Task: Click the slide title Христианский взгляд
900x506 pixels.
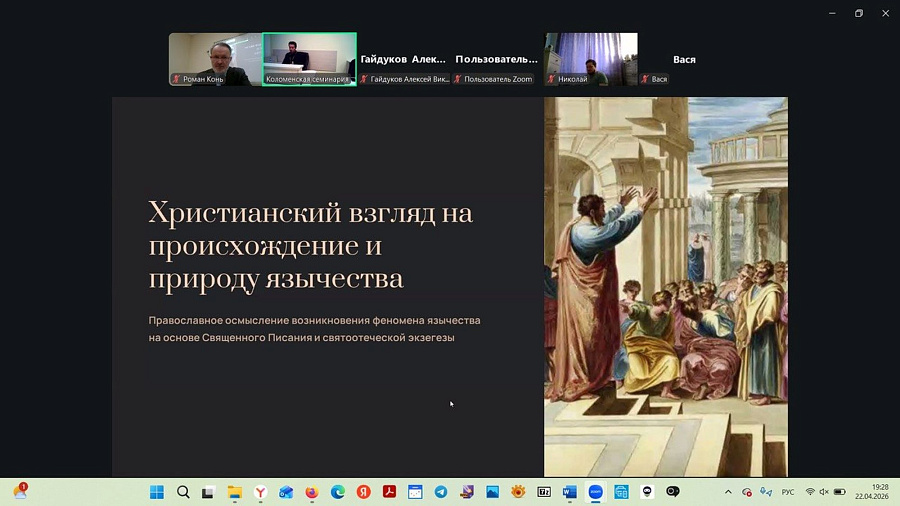Action: tap(310, 245)
